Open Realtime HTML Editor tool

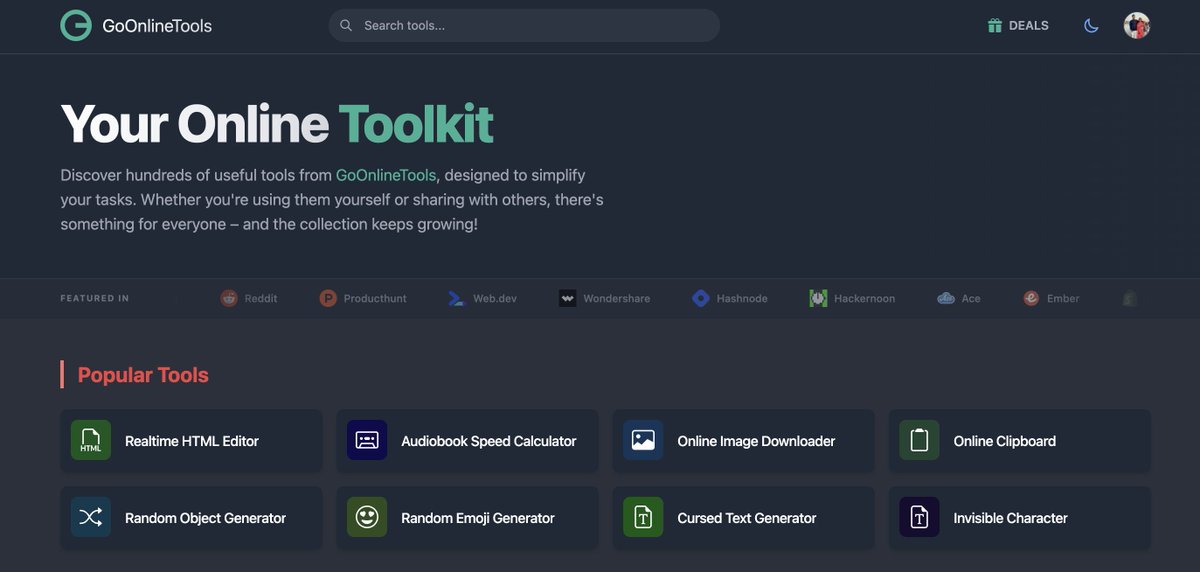coord(191,441)
